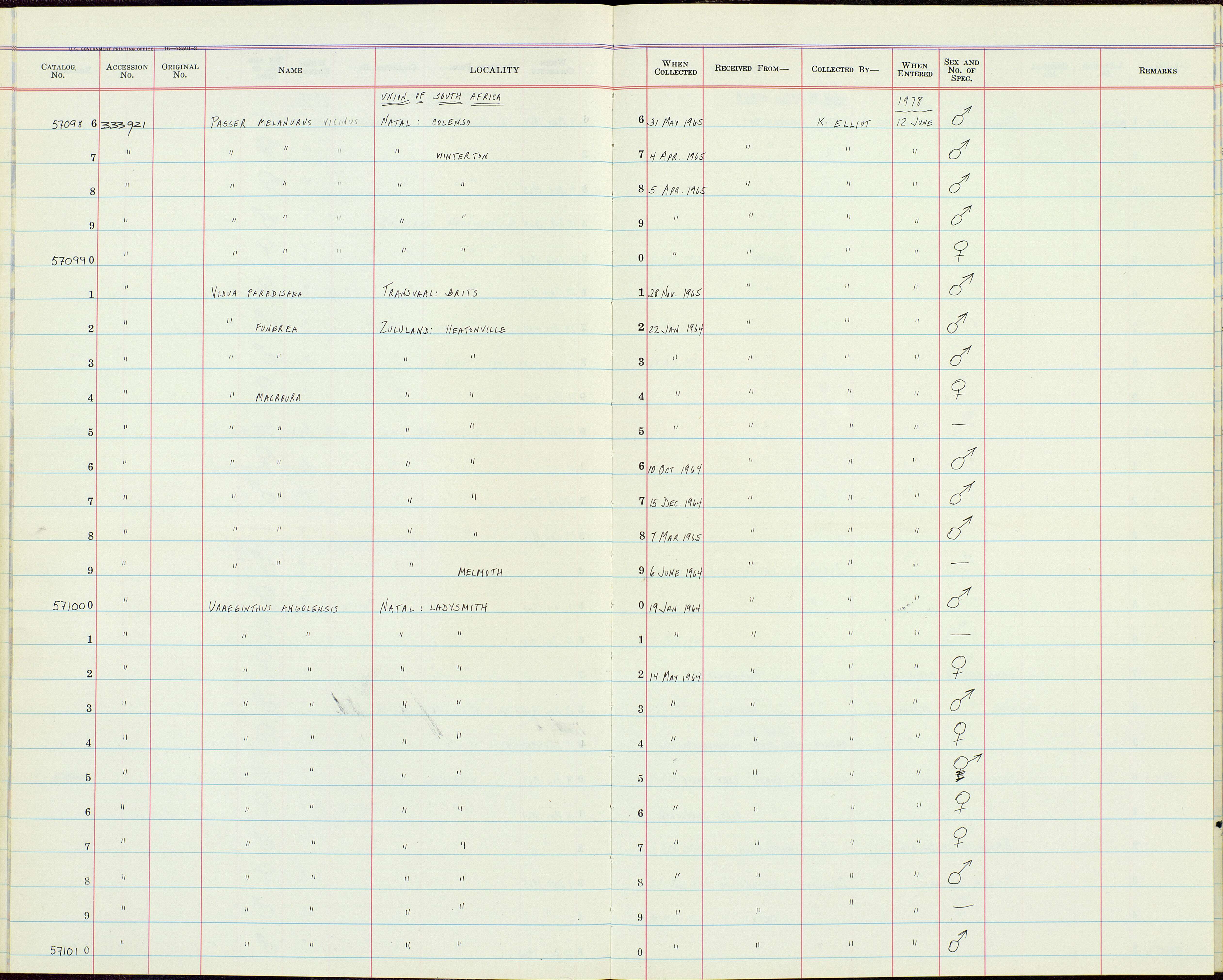This screenshot has width=1223, height=980.
Task: Click the 'Collected By—' column header
Action: (845, 69)
